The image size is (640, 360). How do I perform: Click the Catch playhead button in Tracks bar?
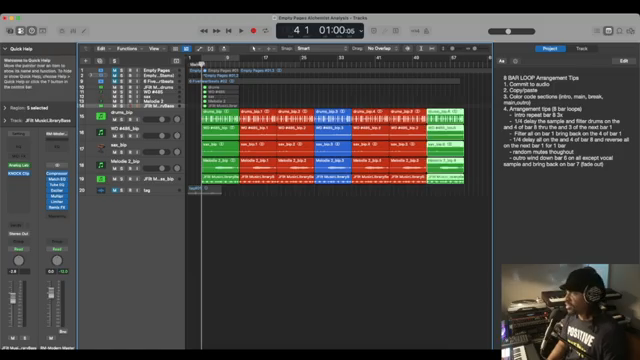coord(224,49)
